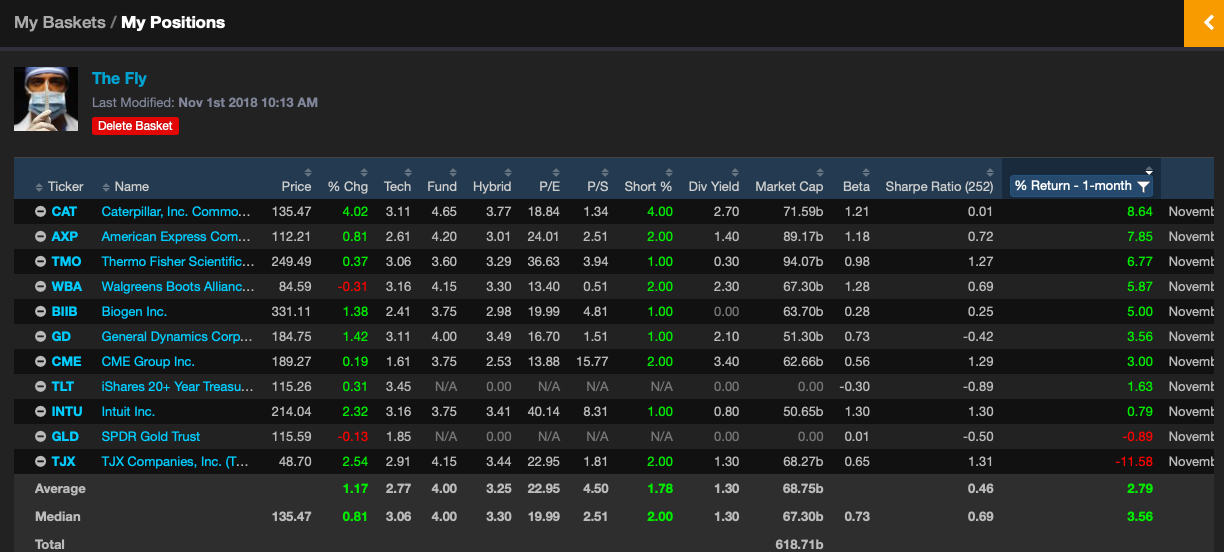Viewport: 1224px width, 552px height.
Task: Open the BIIB ticker link
Action: [x=64, y=312]
